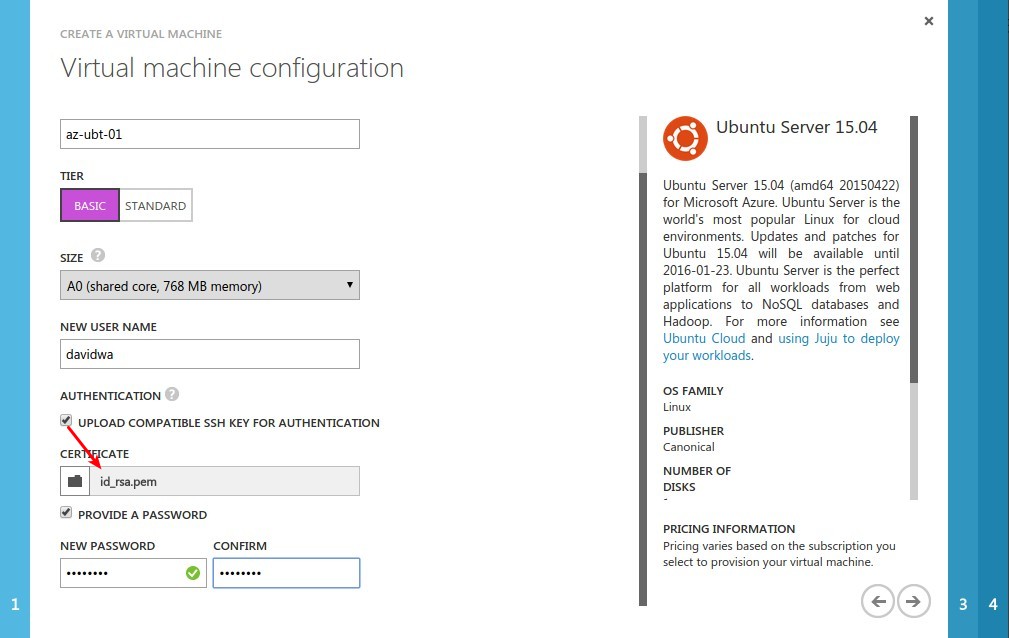Click the Ubuntu logo icon
The width and height of the screenshot is (1009, 638).
(685, 138)
